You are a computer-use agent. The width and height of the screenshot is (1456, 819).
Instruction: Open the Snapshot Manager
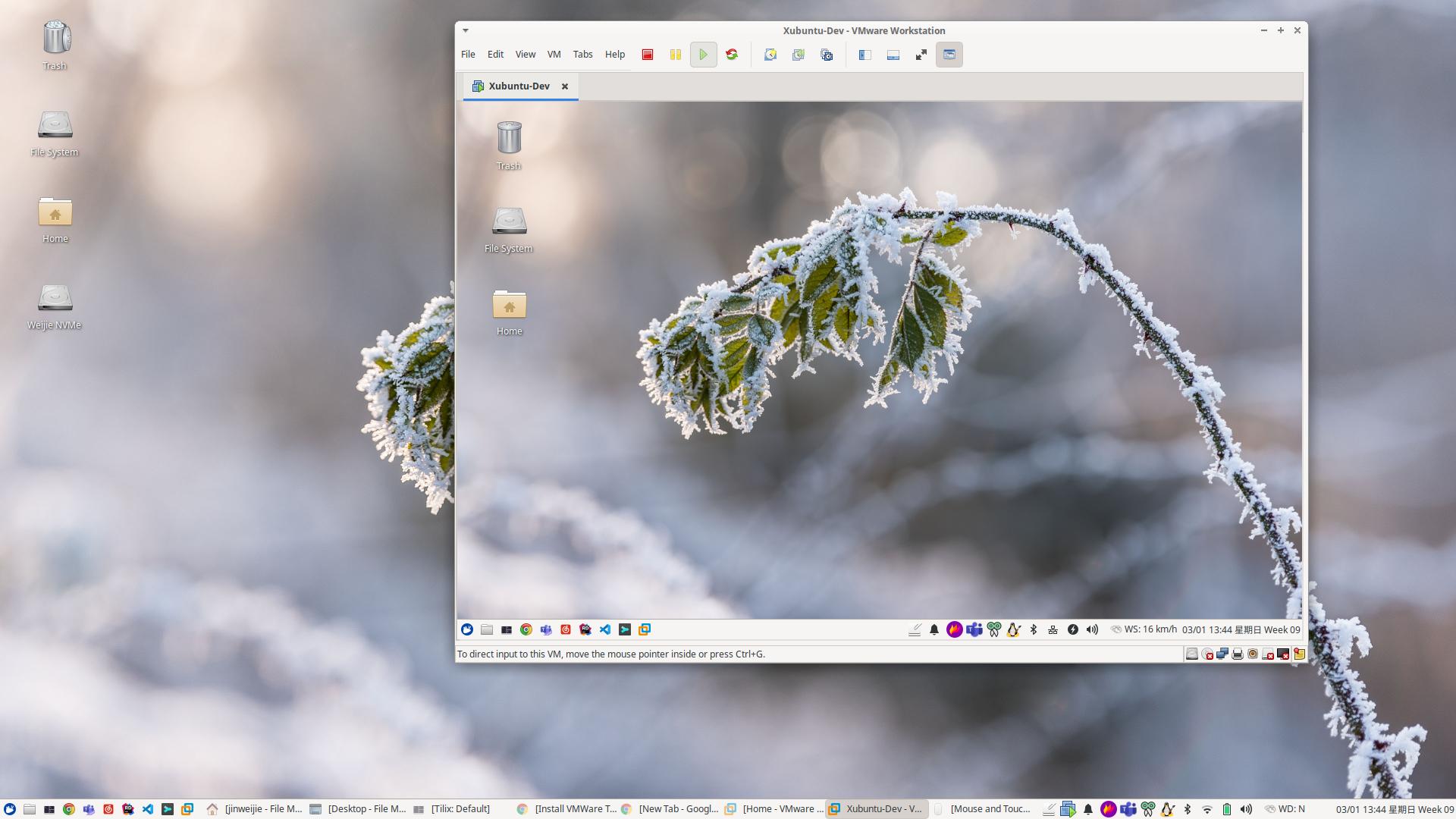[826, 54]
